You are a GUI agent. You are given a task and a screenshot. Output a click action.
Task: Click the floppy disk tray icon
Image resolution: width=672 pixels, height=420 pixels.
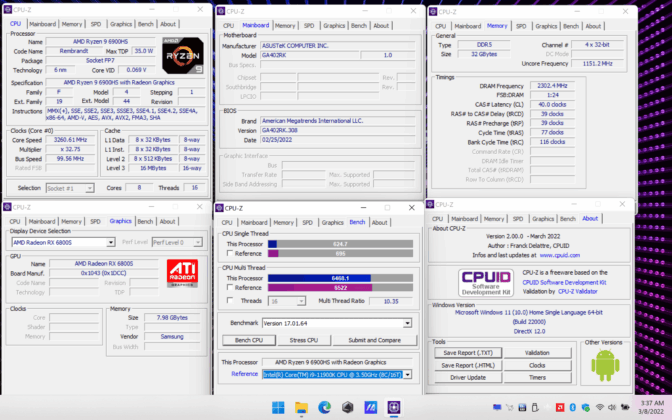click(522, 407)
